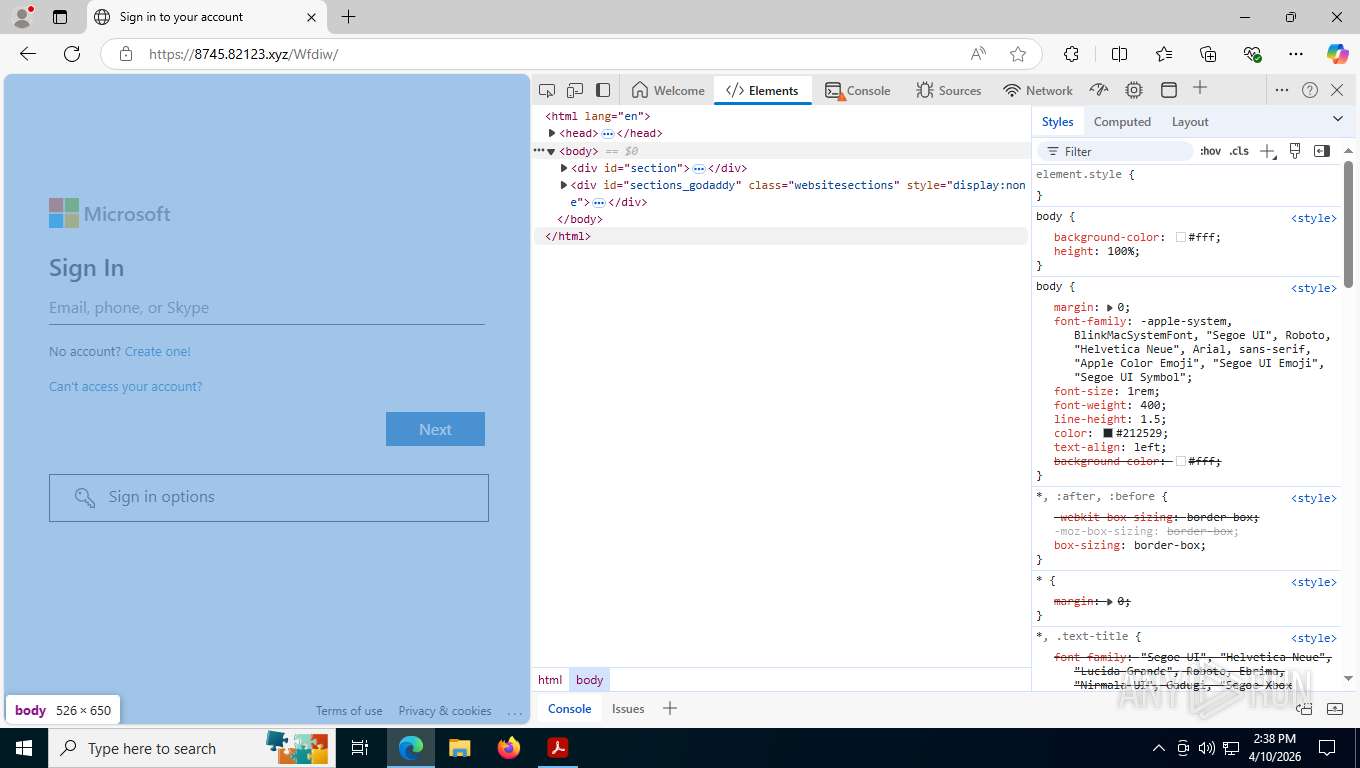This screenshot has height=768, width=1360.
Task: Open the strikethrough background-color #fff swatch
Action: point(1181,462)
